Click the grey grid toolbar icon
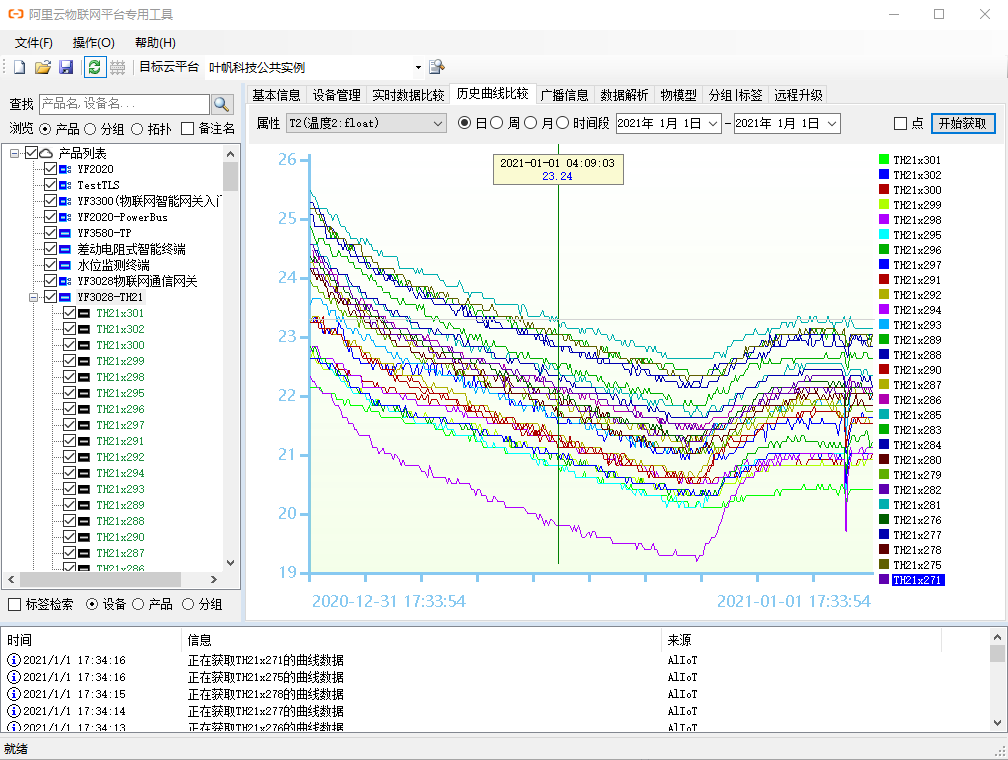1008x760 pixels. click(x=117, y=67)
